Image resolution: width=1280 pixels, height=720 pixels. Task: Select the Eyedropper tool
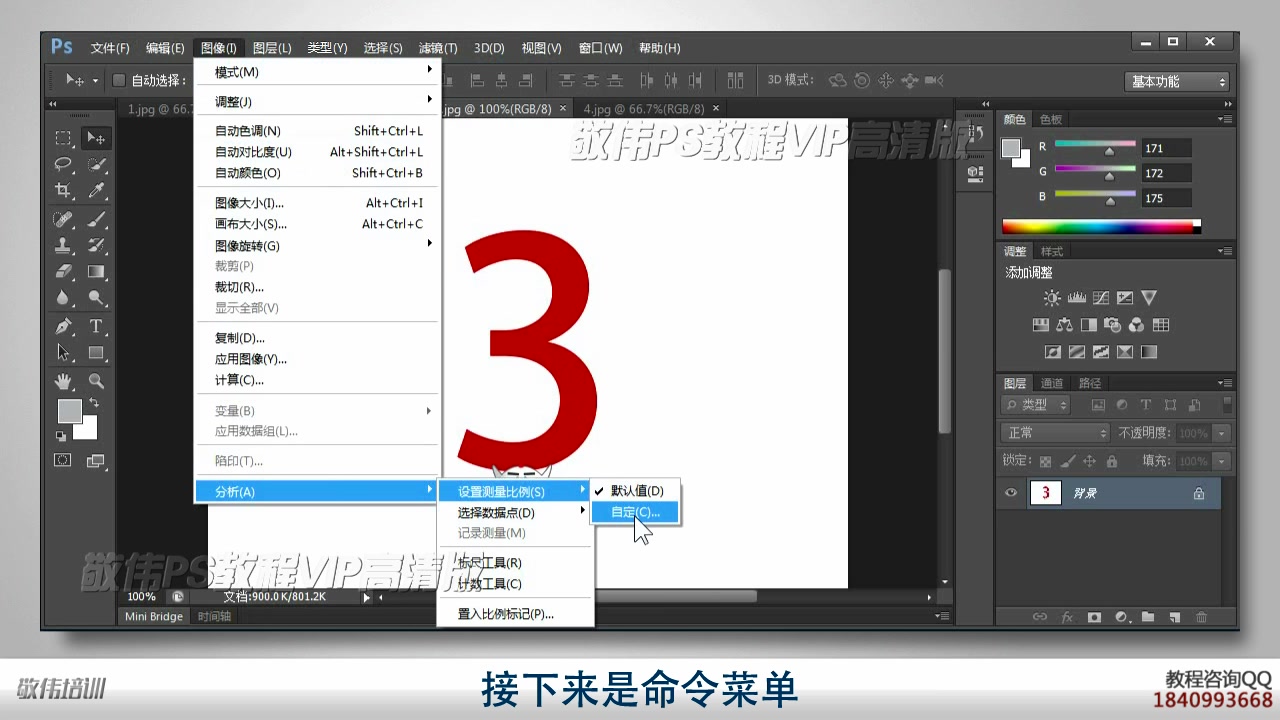click(96, 190)
